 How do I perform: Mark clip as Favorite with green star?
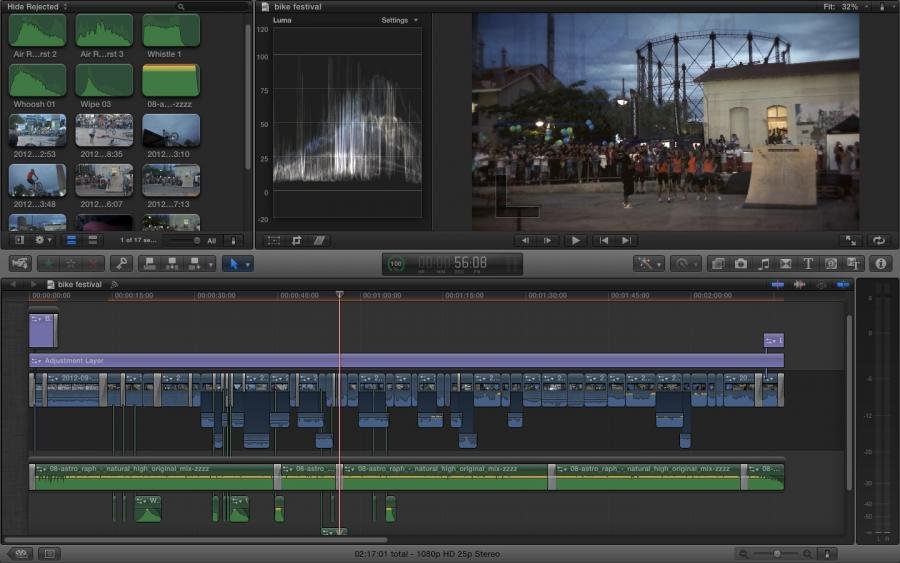click(49, 263)
